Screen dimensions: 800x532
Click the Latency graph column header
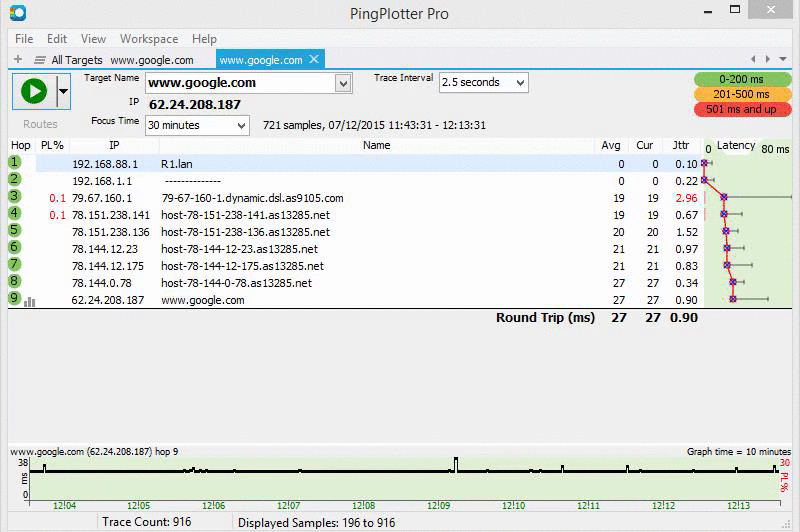tap(736, 145)
